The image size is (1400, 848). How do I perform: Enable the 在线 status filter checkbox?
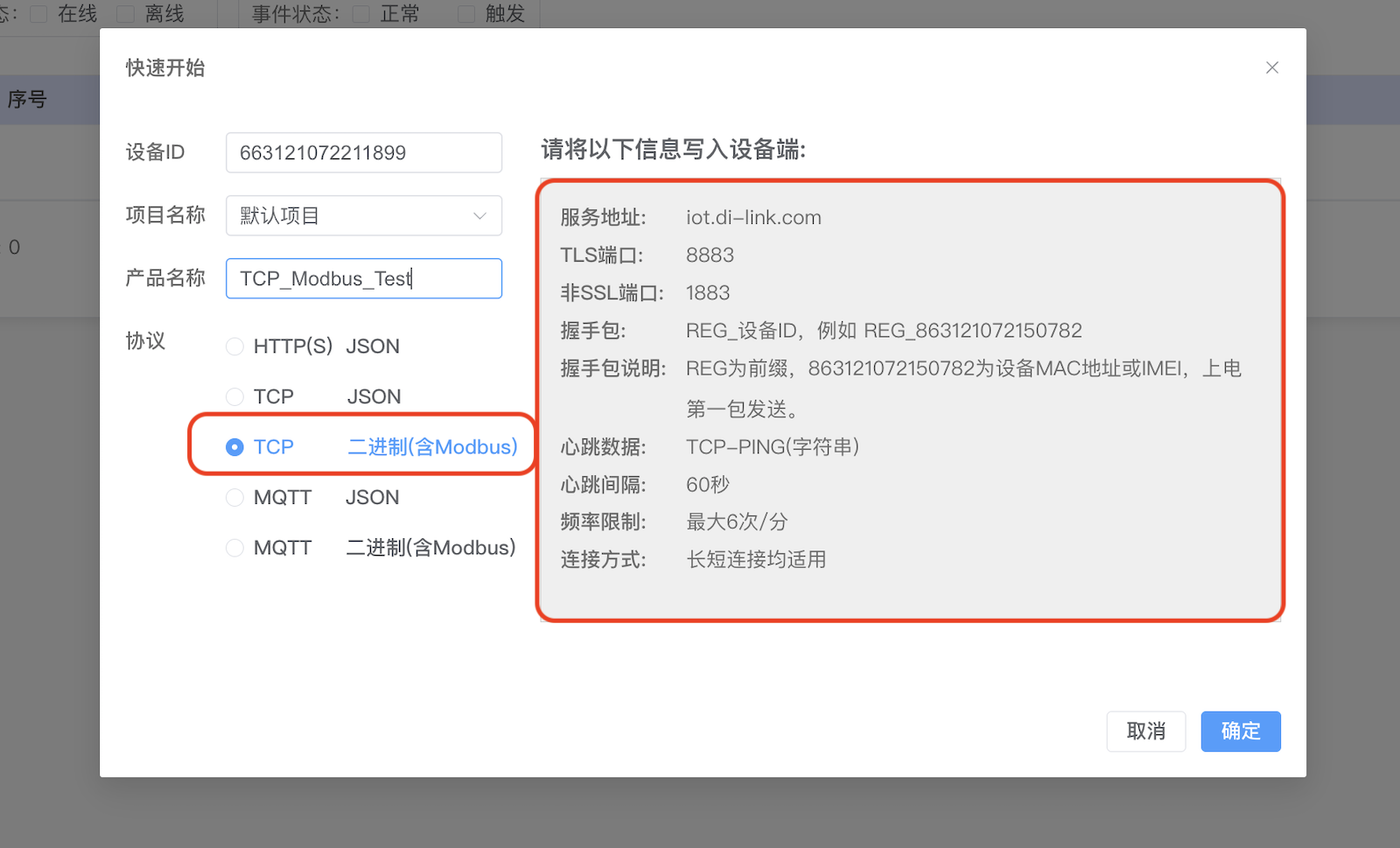click(37, 13)
